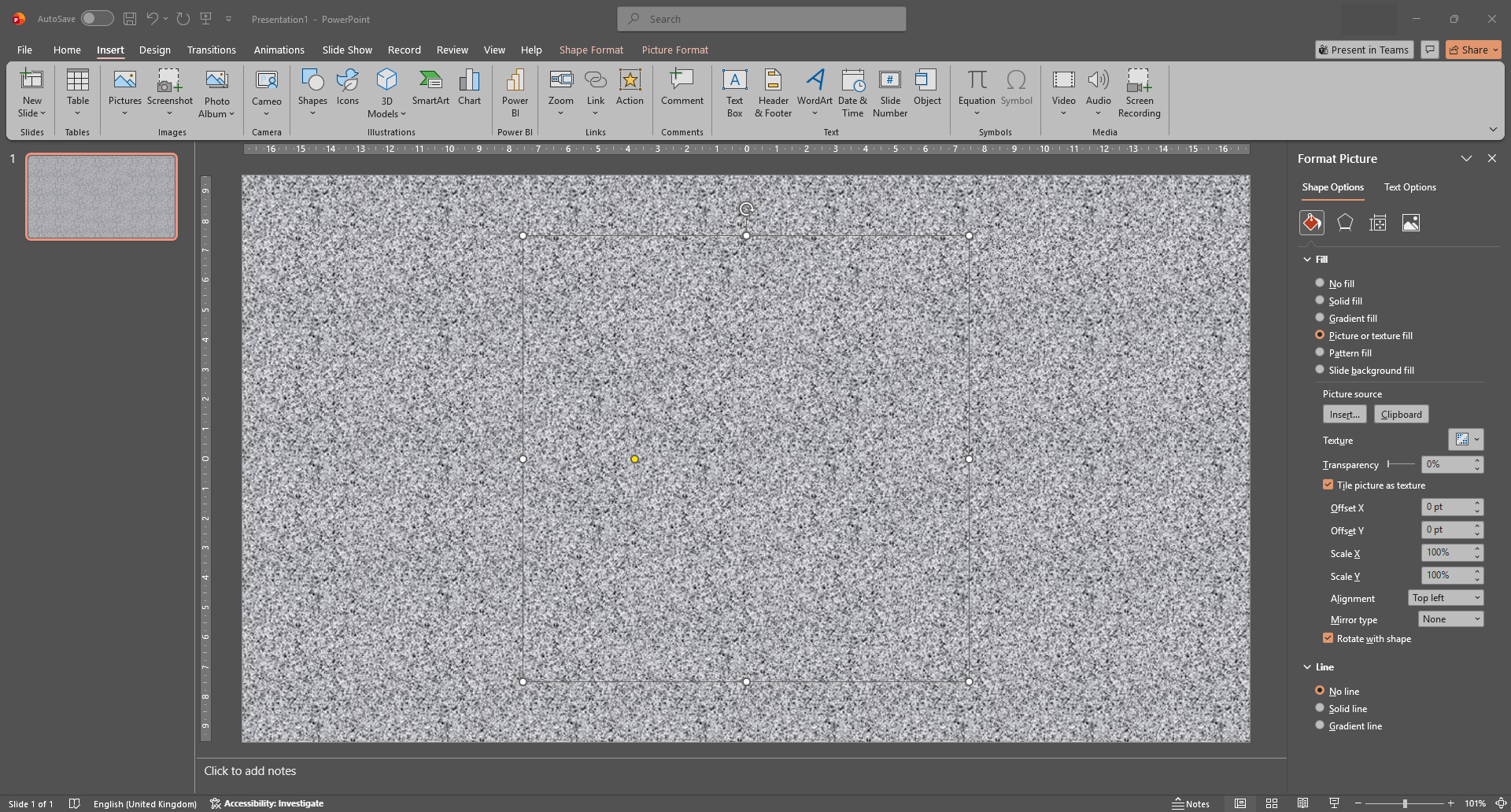Switch to Text Options tab

1409,187
